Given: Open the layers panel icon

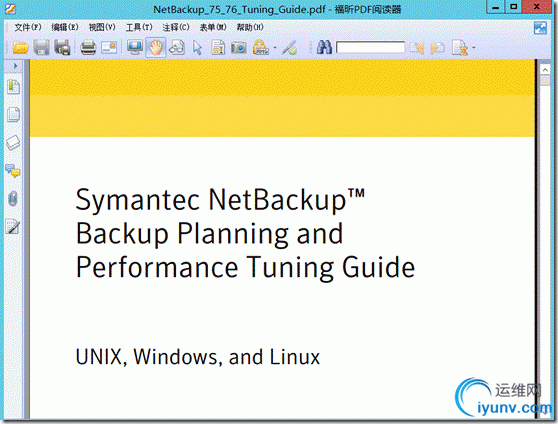Looking at the screenshot, I should click(x=13, y=143).
